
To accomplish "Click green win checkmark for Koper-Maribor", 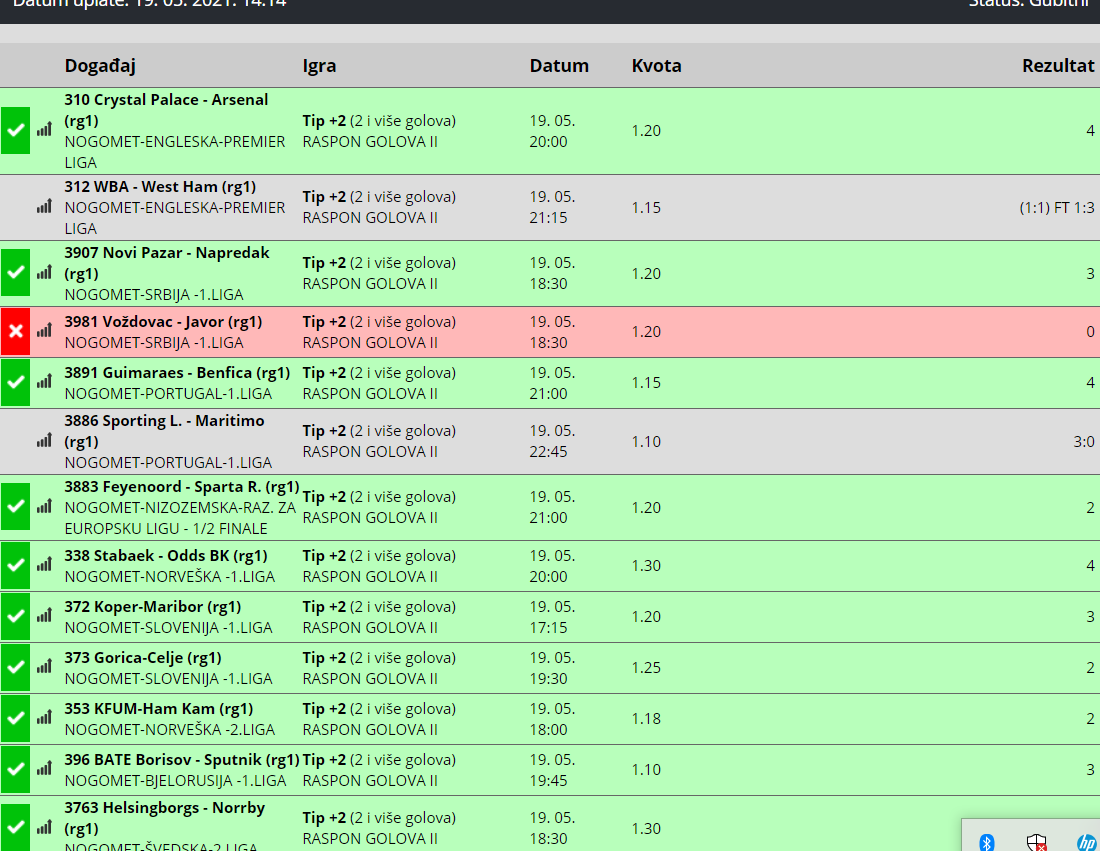I will (15, 617).
